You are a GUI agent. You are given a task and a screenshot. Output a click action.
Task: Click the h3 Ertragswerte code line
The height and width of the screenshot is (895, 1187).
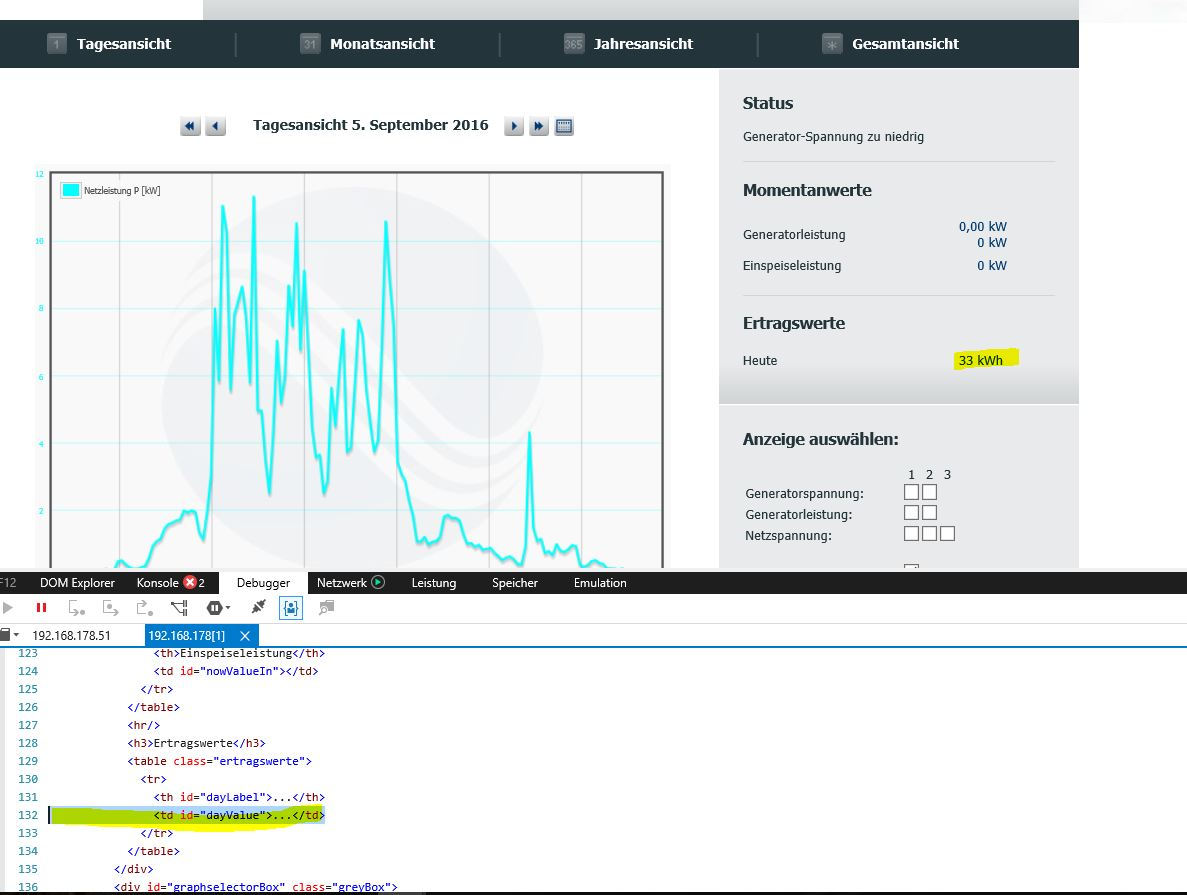click(197, 743)
